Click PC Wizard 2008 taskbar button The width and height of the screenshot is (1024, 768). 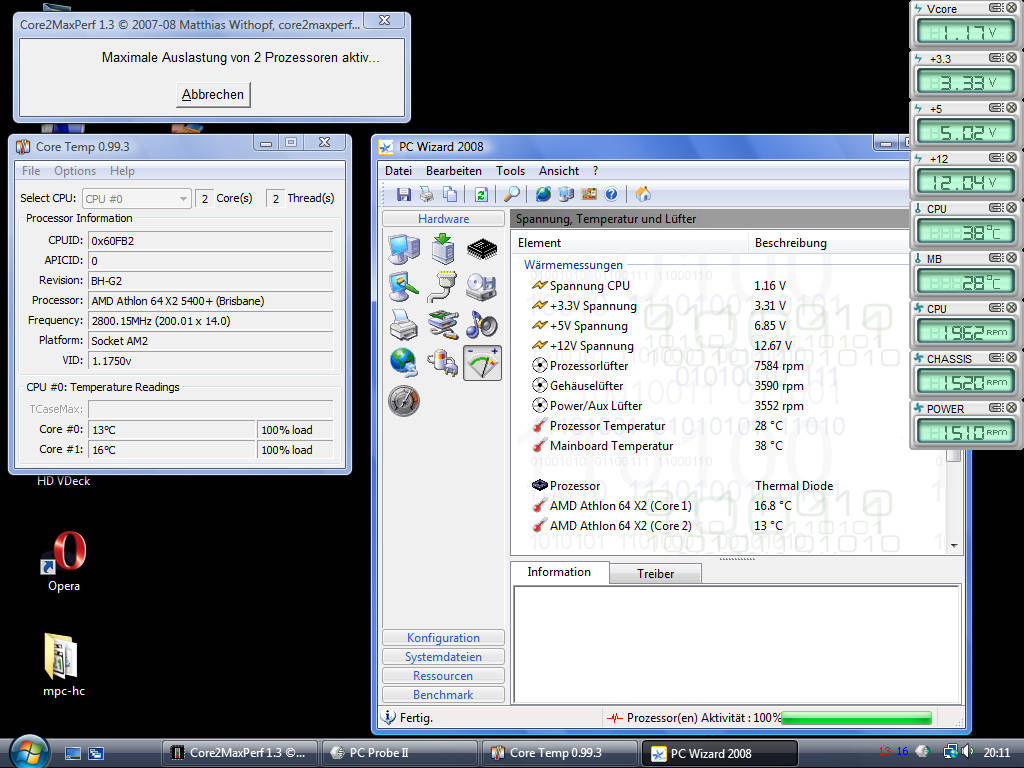[720, 753]
